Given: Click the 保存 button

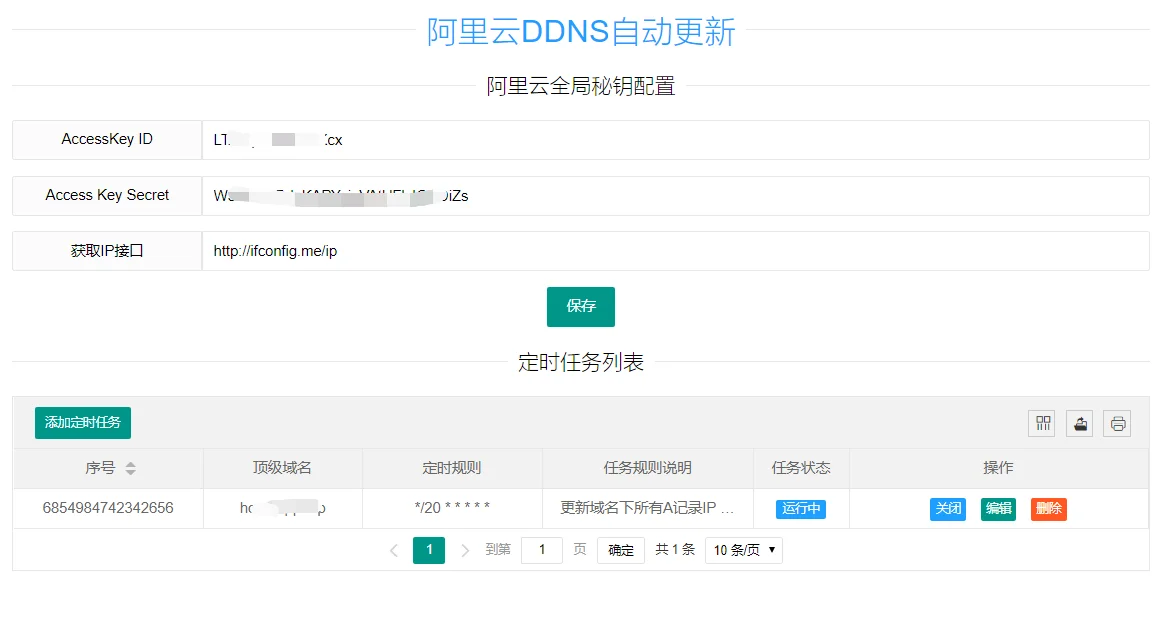Looking at the screenshot, I should pos(581,306).
